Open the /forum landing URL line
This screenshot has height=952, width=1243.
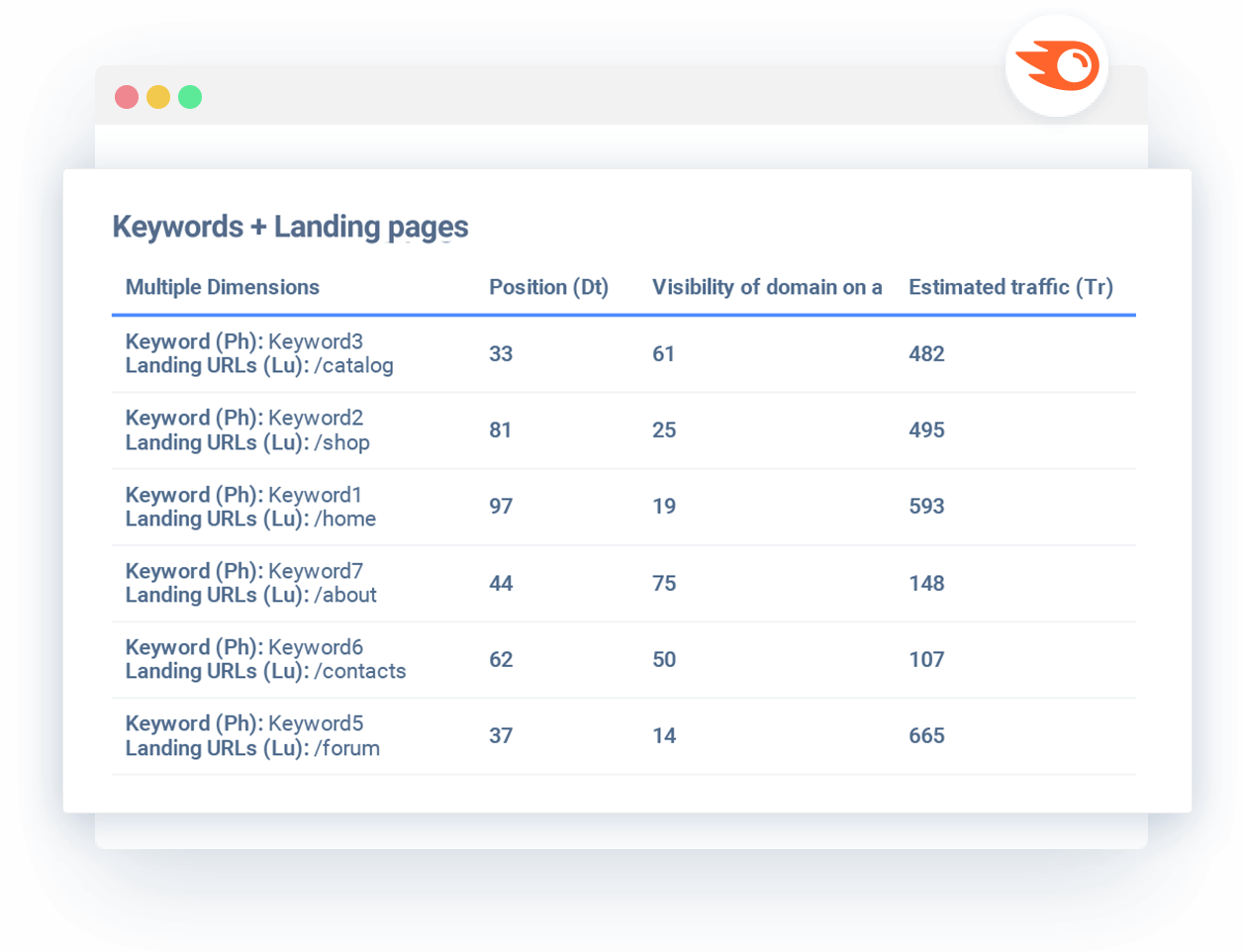252,748
